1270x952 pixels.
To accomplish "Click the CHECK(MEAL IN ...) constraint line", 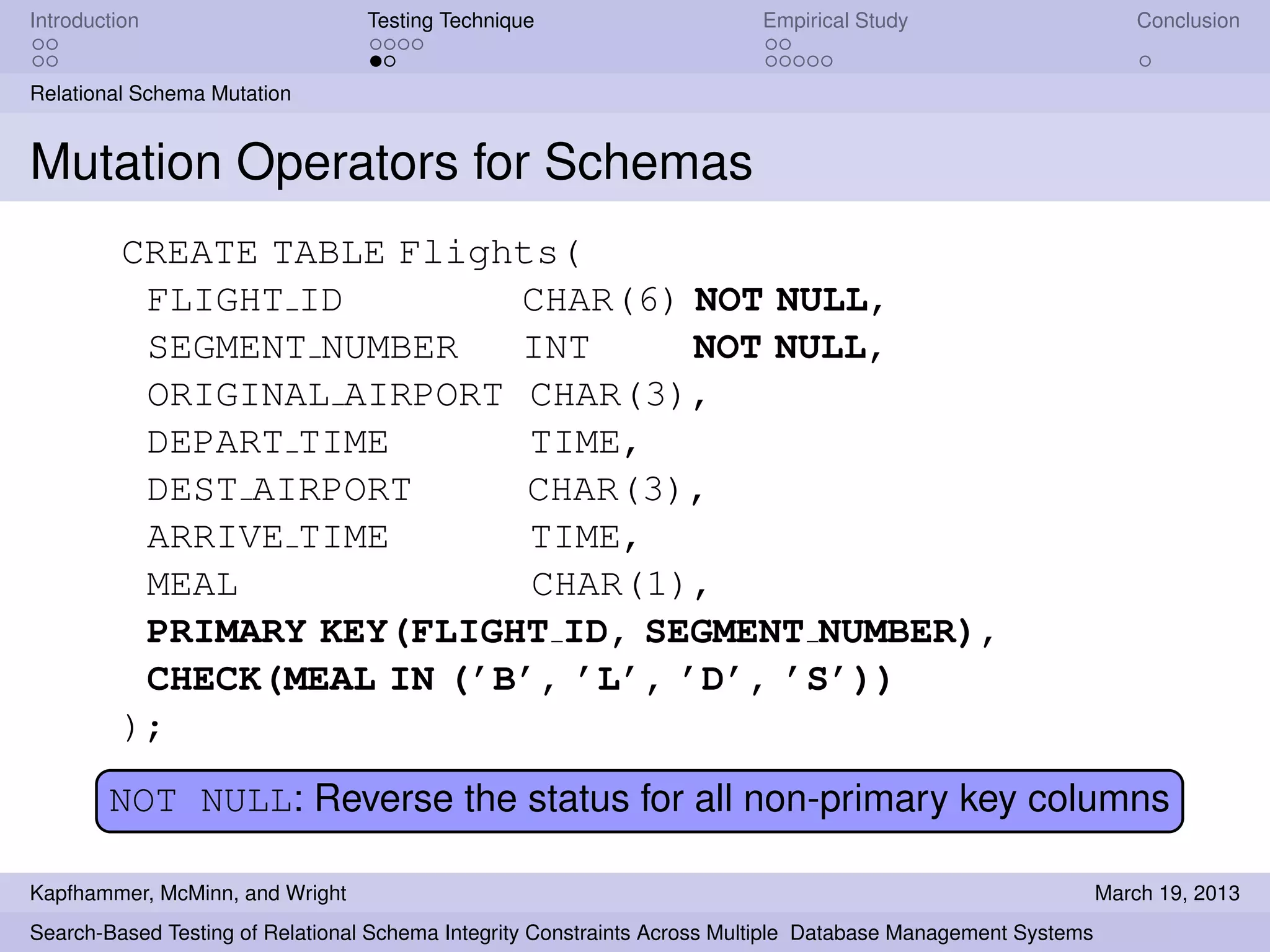I will point(518,679).
